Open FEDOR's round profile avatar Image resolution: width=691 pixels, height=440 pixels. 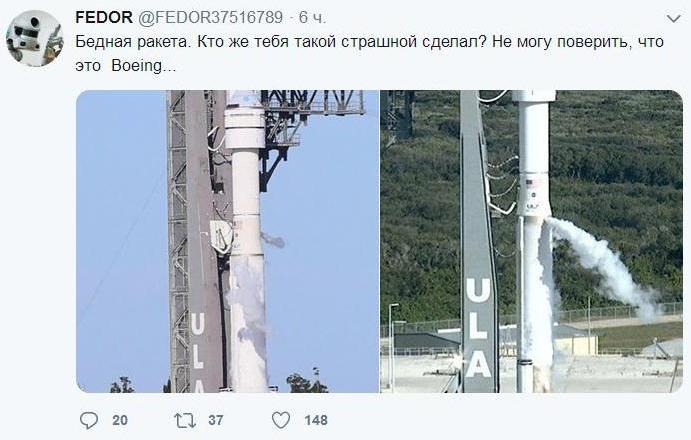click(x=34, y=38)
